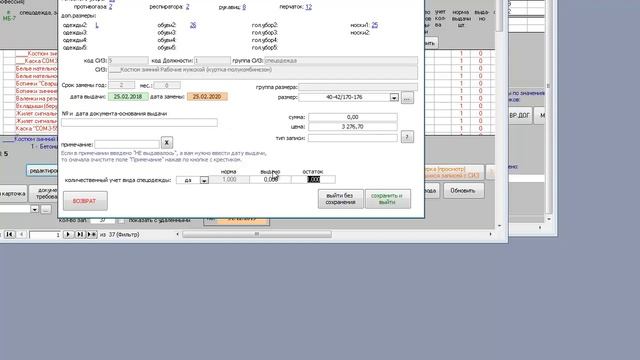Viewport: 640px width, 360px height.
Task: Click the примечание text field
Action: (x=127, y=144)
